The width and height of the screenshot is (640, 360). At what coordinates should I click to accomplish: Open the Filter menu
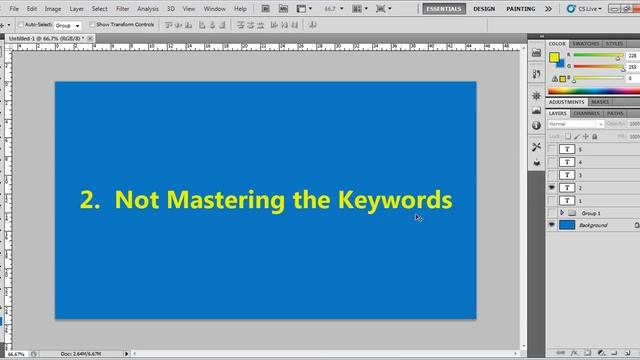pos(122,9)
